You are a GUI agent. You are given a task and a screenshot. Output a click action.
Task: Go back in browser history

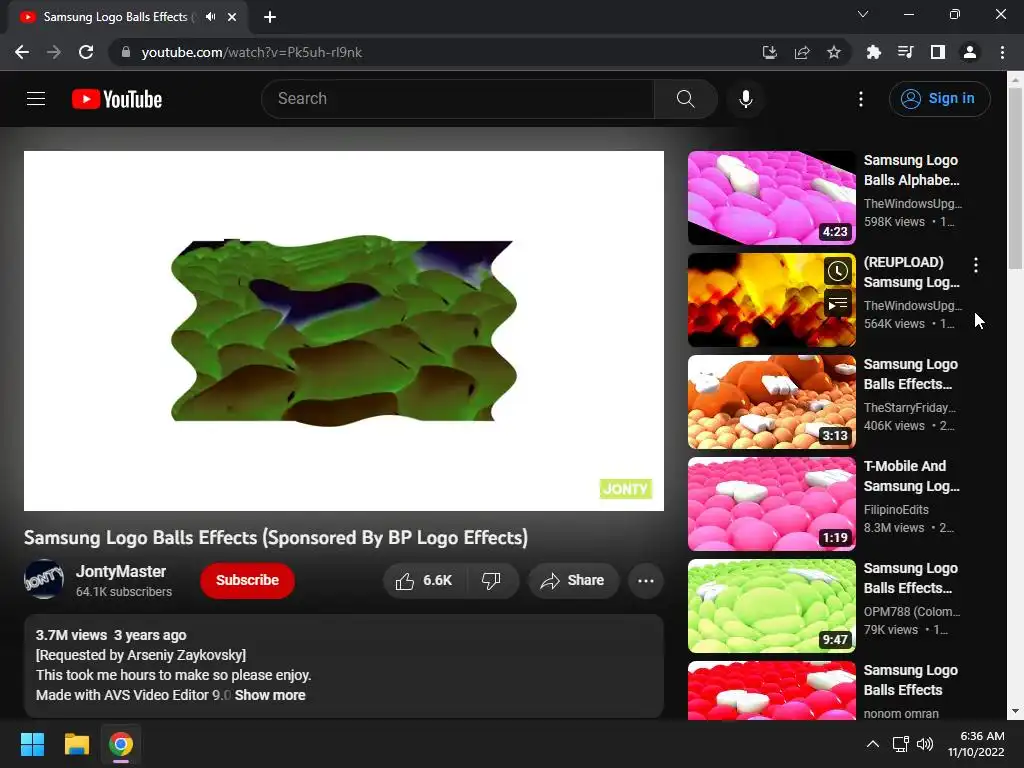[22, 52]
